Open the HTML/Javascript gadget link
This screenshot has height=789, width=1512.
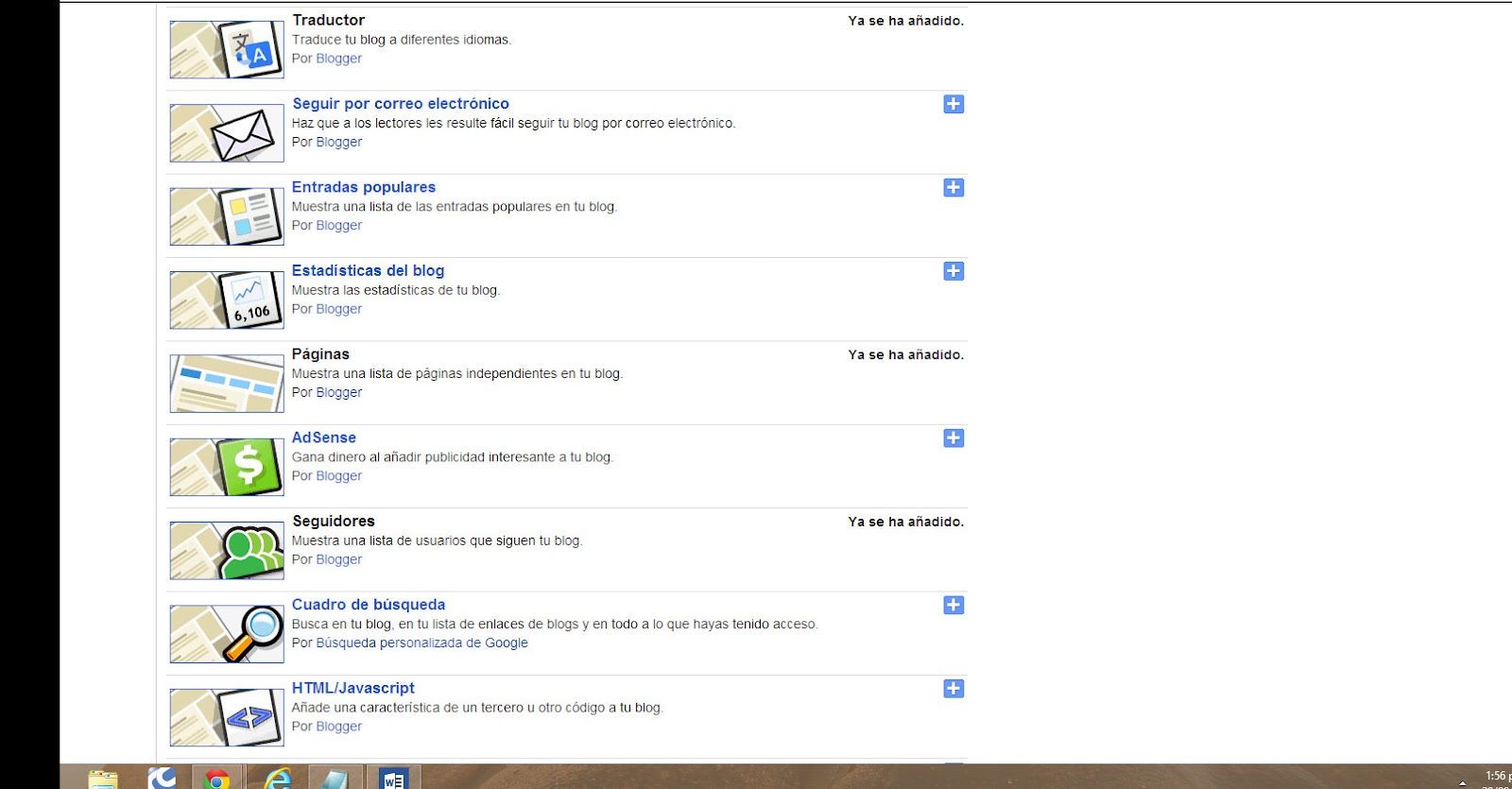point(353,688)
